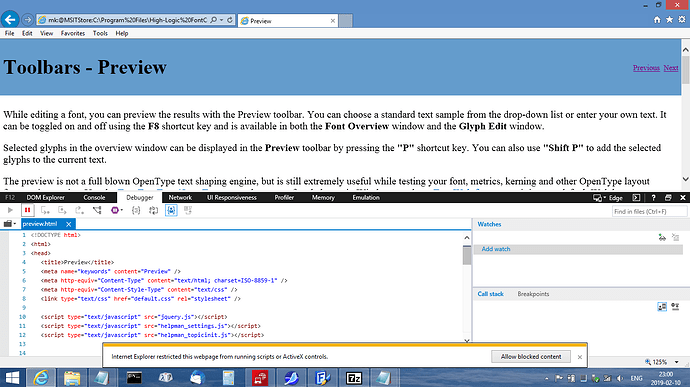Open Internet Explorer from the taskbar
The width and height of the screenshot is (690, 387).
point(41,378)
